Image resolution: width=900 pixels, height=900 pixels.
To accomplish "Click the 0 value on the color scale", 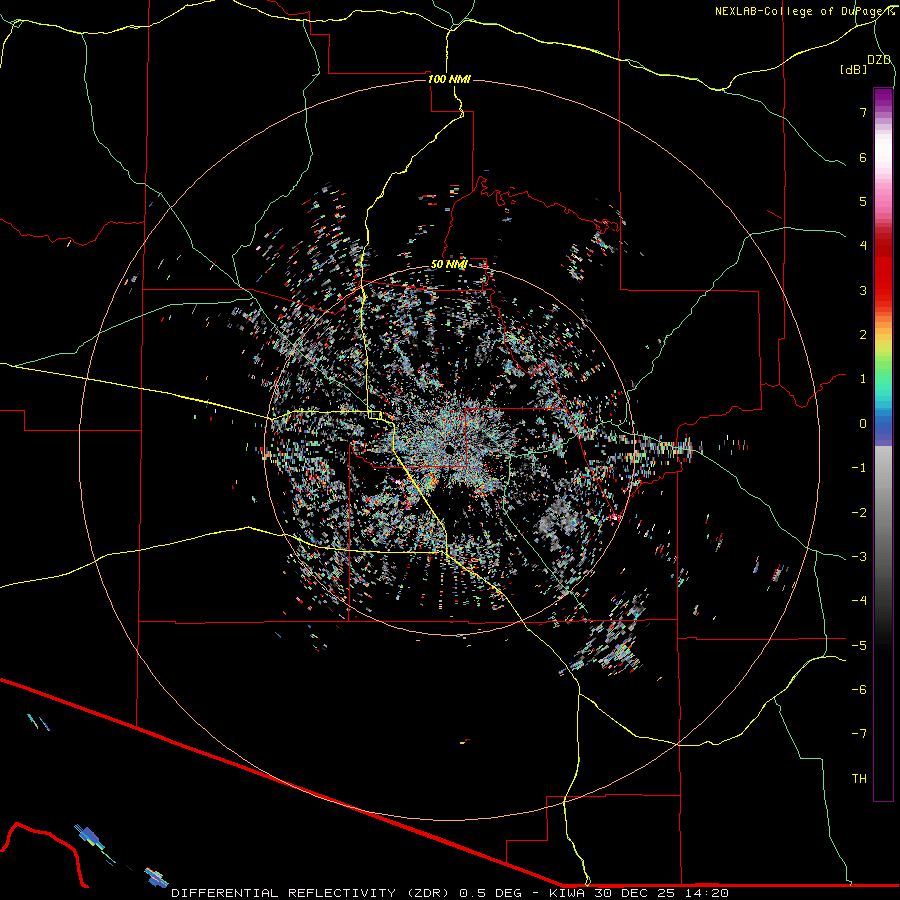I will point(863,424).
